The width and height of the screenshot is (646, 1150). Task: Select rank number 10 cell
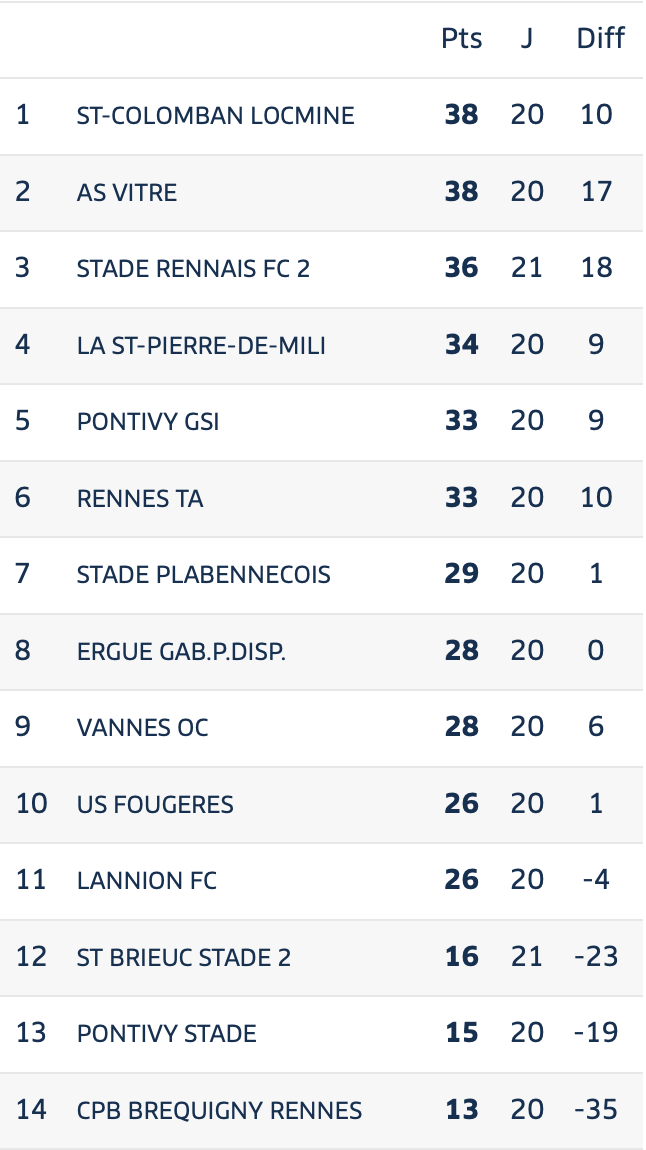pos(32,805)
